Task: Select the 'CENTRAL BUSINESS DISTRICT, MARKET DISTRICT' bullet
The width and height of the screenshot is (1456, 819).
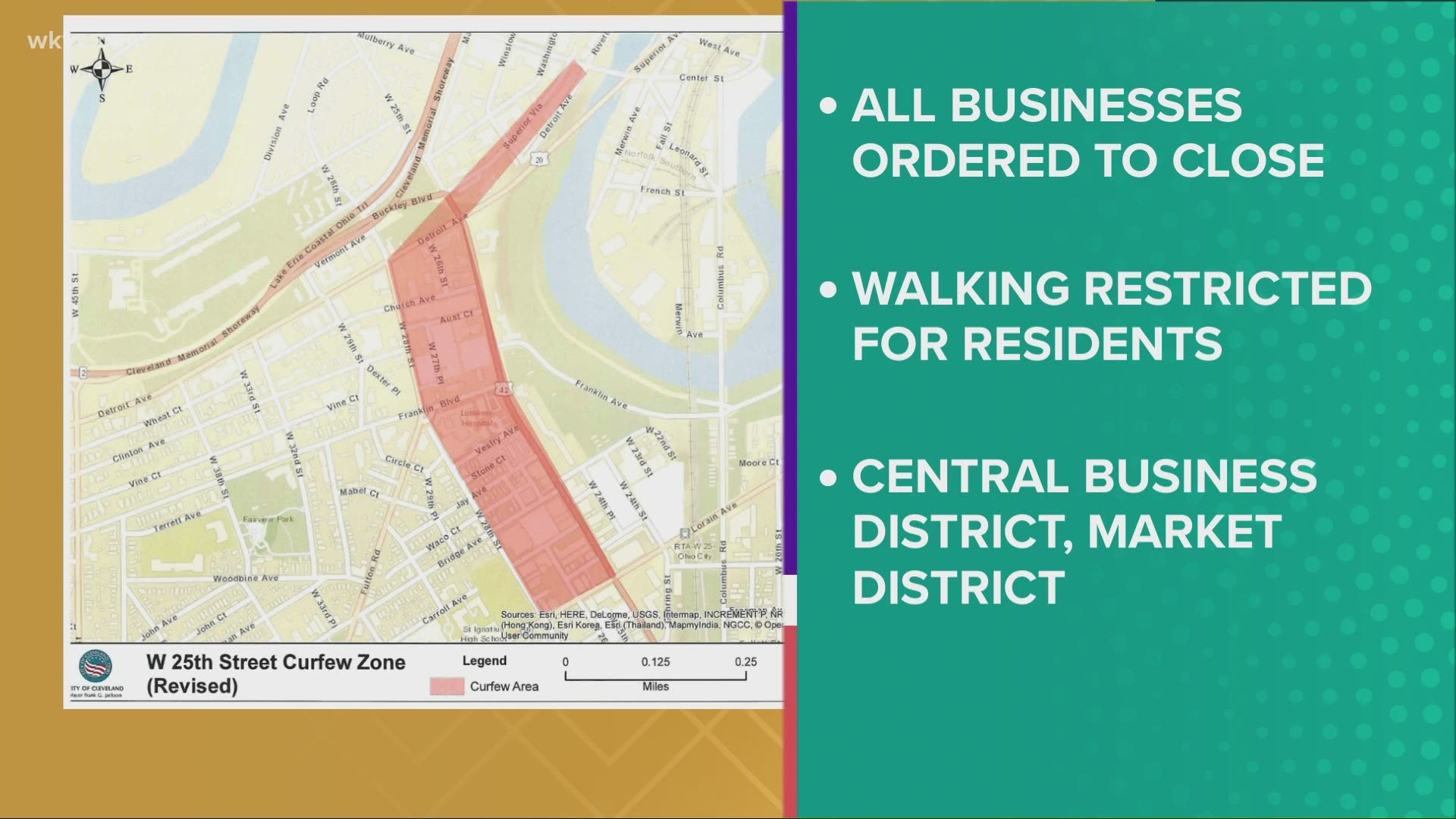Action: (1068, 531)
